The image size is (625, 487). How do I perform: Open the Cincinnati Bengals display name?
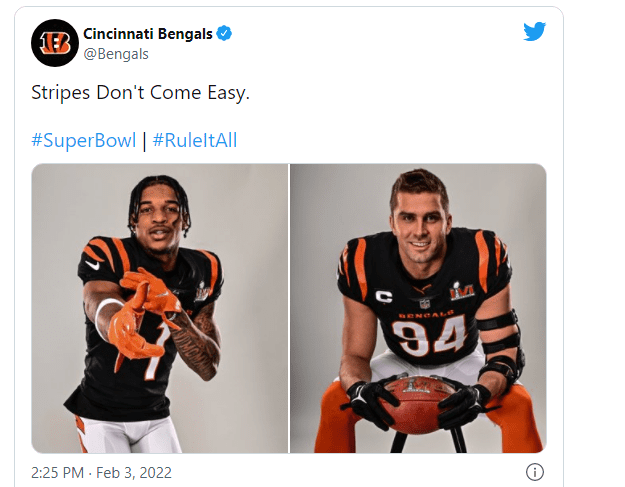pyautogui.click(x=148, y=34)
